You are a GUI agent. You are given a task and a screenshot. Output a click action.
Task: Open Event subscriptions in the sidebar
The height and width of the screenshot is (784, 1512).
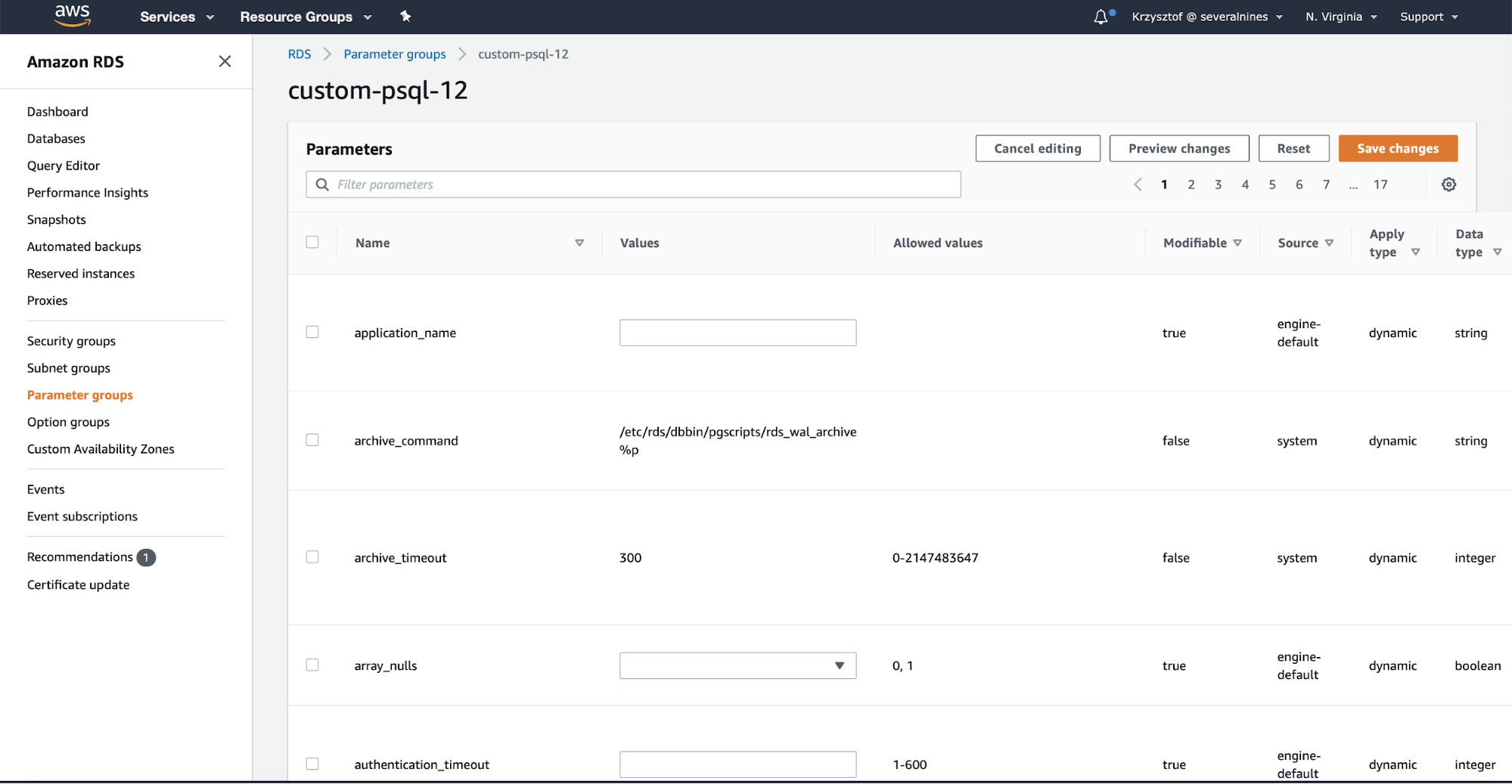(82, 516)
